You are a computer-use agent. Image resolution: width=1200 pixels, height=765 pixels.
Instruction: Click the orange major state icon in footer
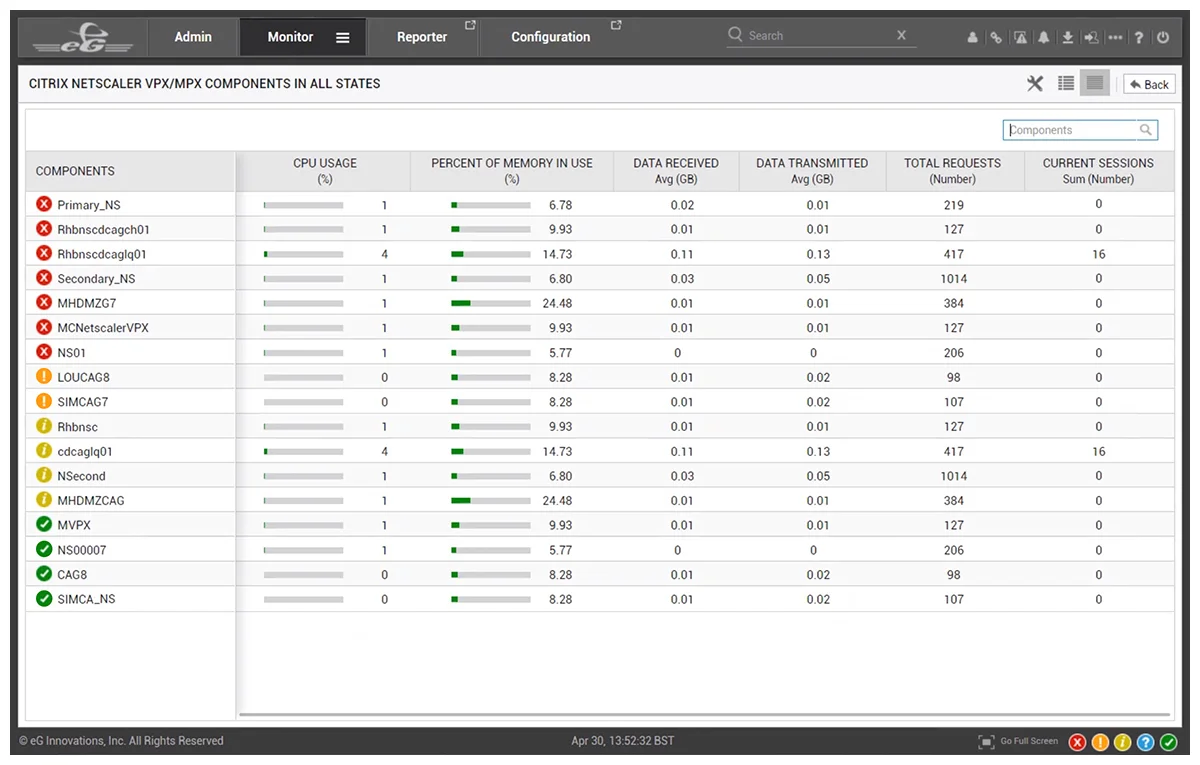(1100, 742)
